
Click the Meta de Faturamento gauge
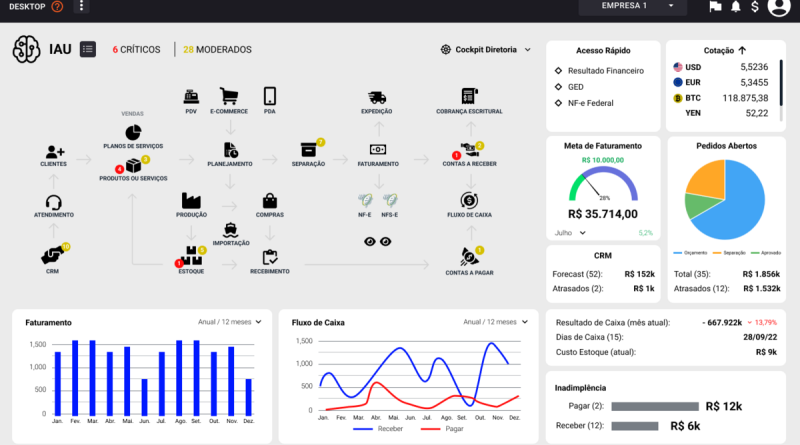pos(603,184)
